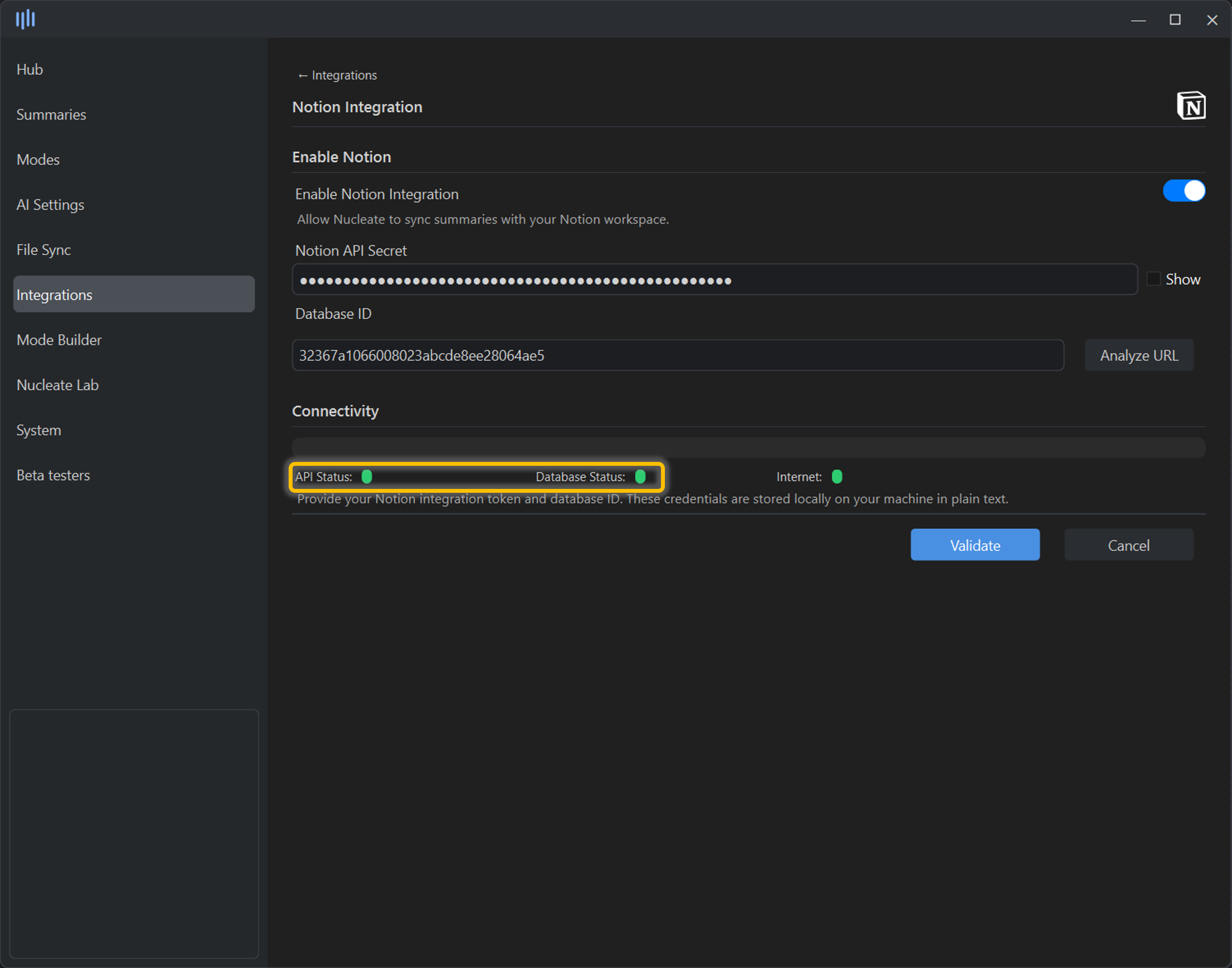Click the Internet status green indicator

tap(837, 477)
